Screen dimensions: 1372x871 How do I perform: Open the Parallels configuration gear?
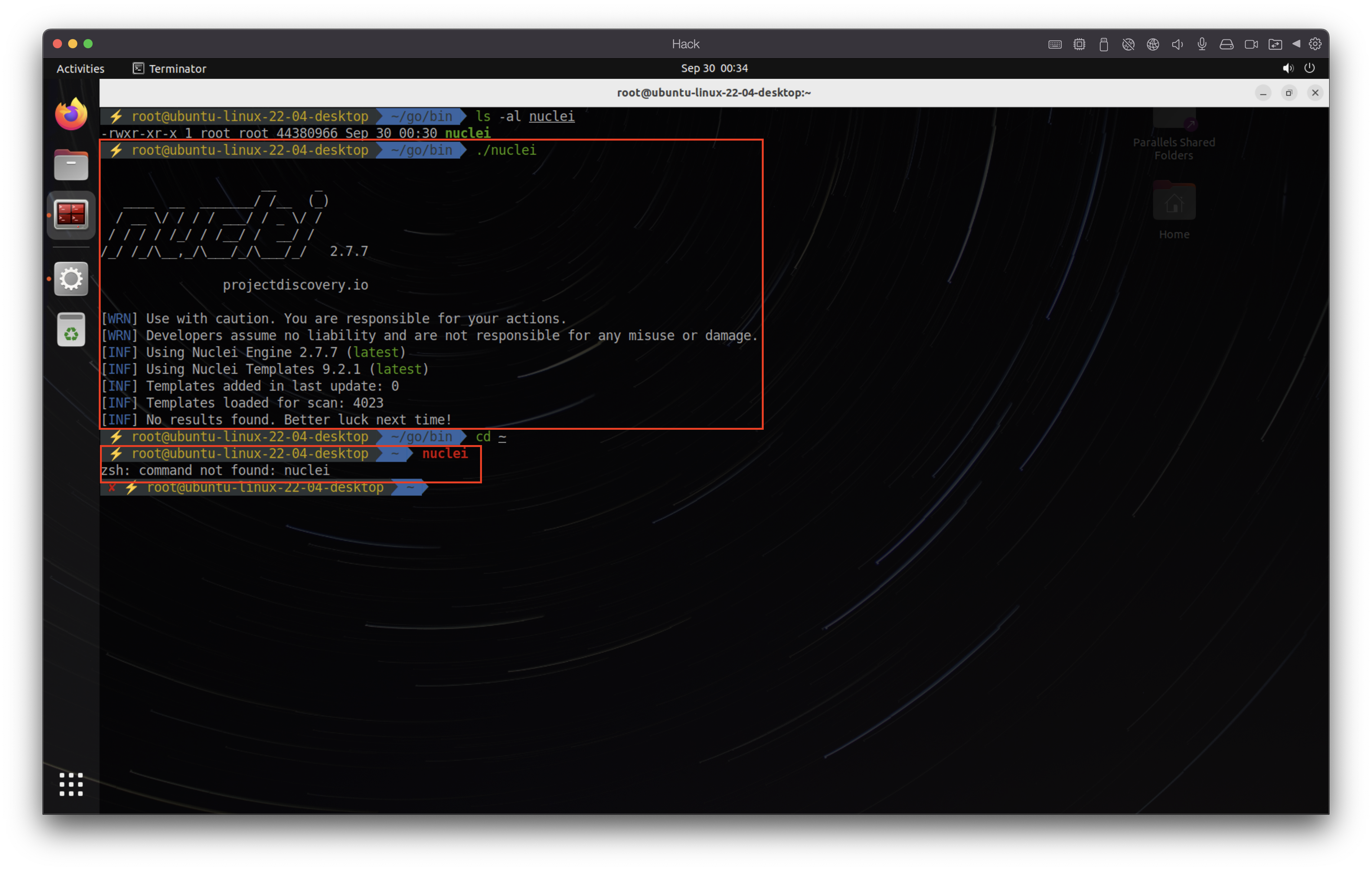click(1315, 44)
